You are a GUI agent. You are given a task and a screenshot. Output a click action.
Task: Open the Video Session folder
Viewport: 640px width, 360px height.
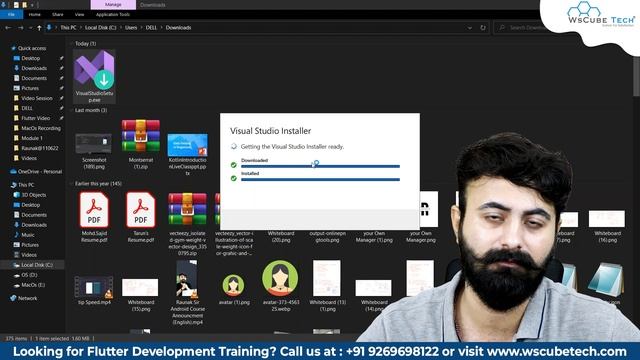coord(37,98)
